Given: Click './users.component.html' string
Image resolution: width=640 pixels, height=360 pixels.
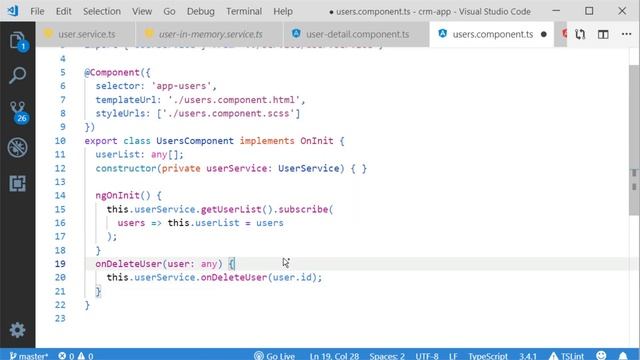Looking at the screenshot, I should (x=234, y=100).
